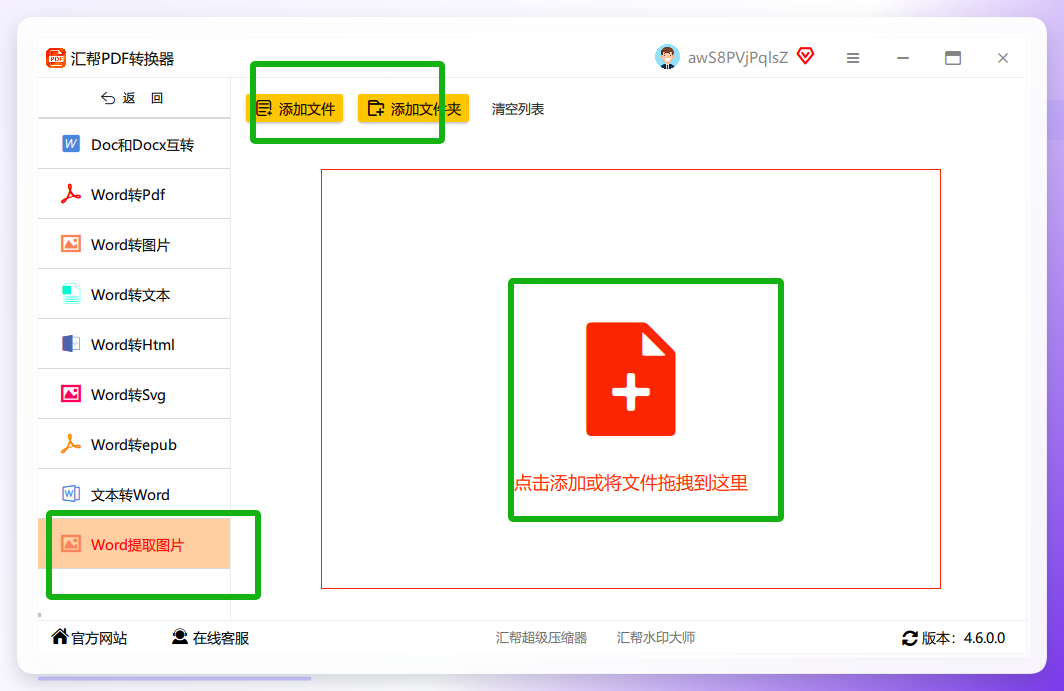The width and height of the screenshot is (1064, 691).
Task: Open the hamburger menu icon
Action: [x=853, y=58]
